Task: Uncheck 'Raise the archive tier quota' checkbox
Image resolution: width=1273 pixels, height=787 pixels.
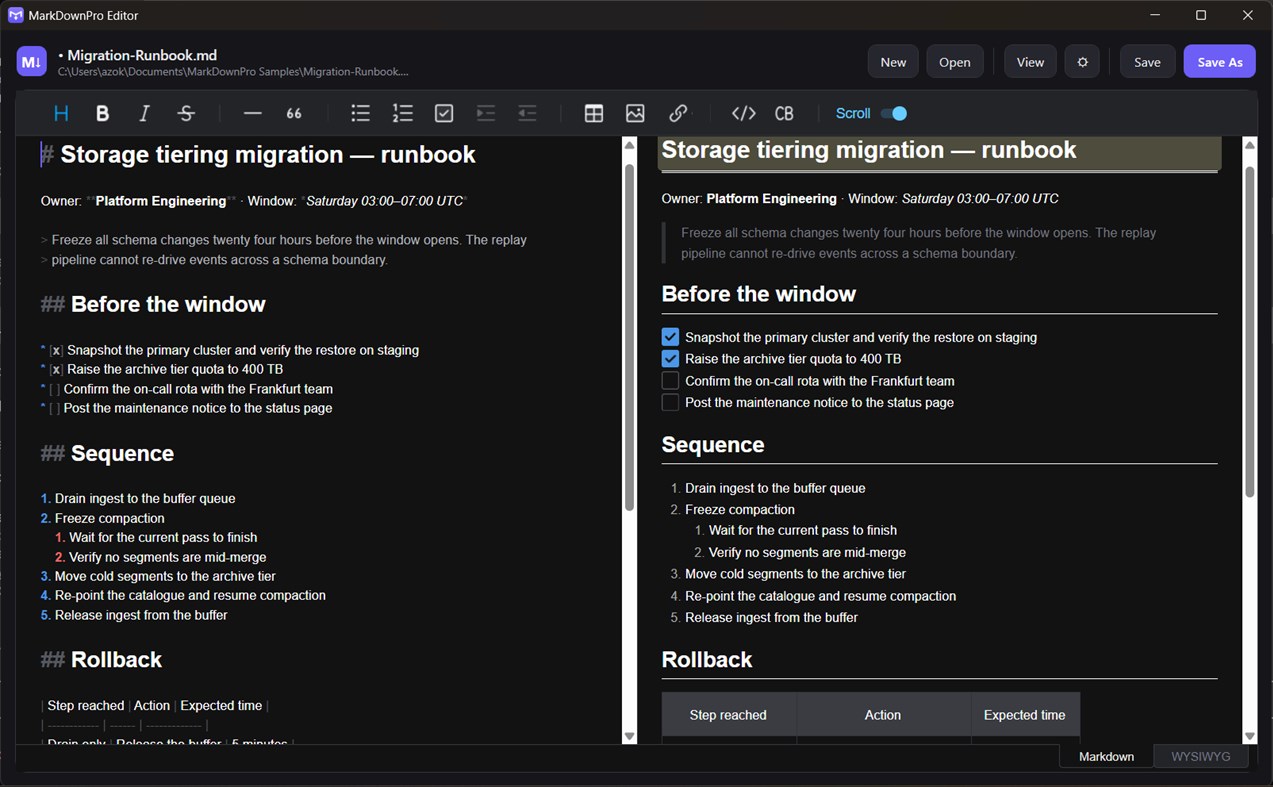Action: 670,359
